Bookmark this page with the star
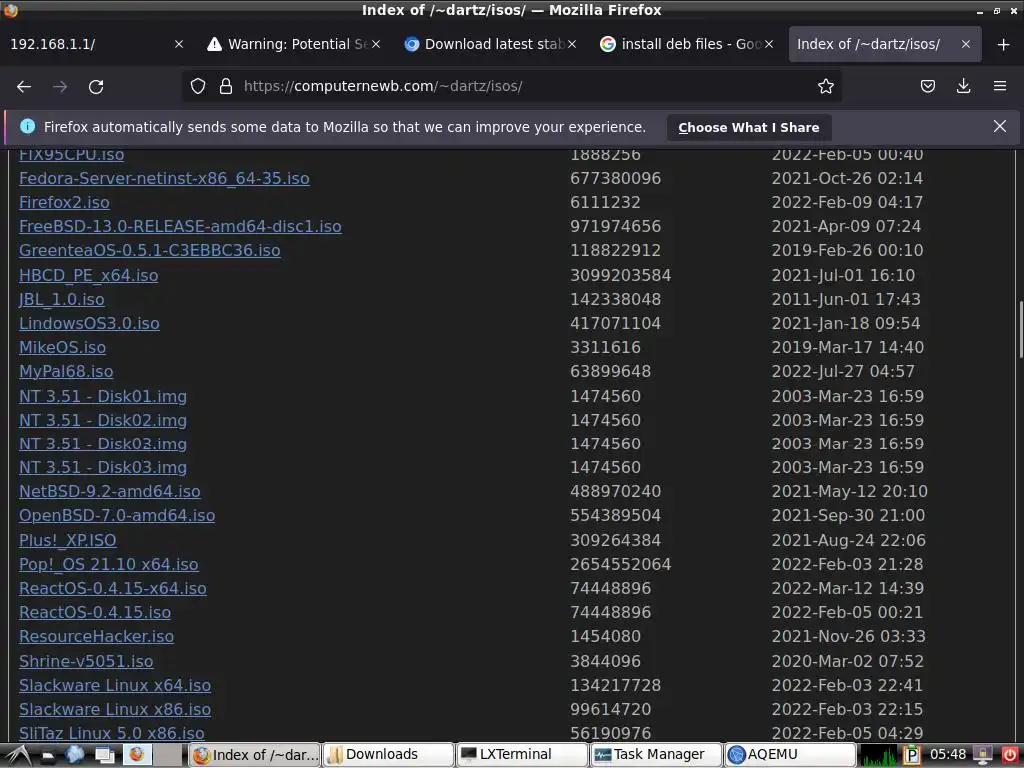The width and height of the screenshot is (1024, 768). tap(825, 86)
